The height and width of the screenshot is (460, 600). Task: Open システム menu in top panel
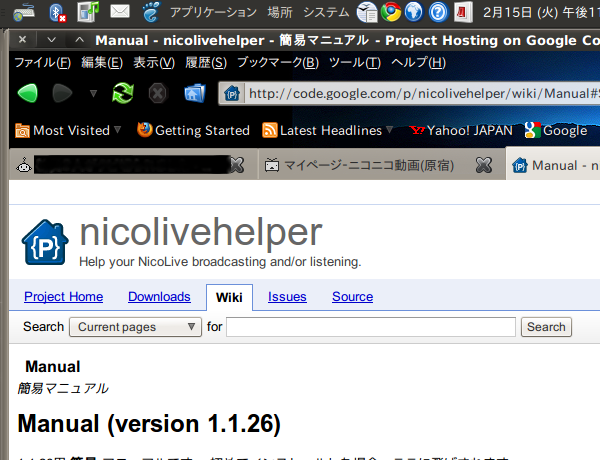326,12
